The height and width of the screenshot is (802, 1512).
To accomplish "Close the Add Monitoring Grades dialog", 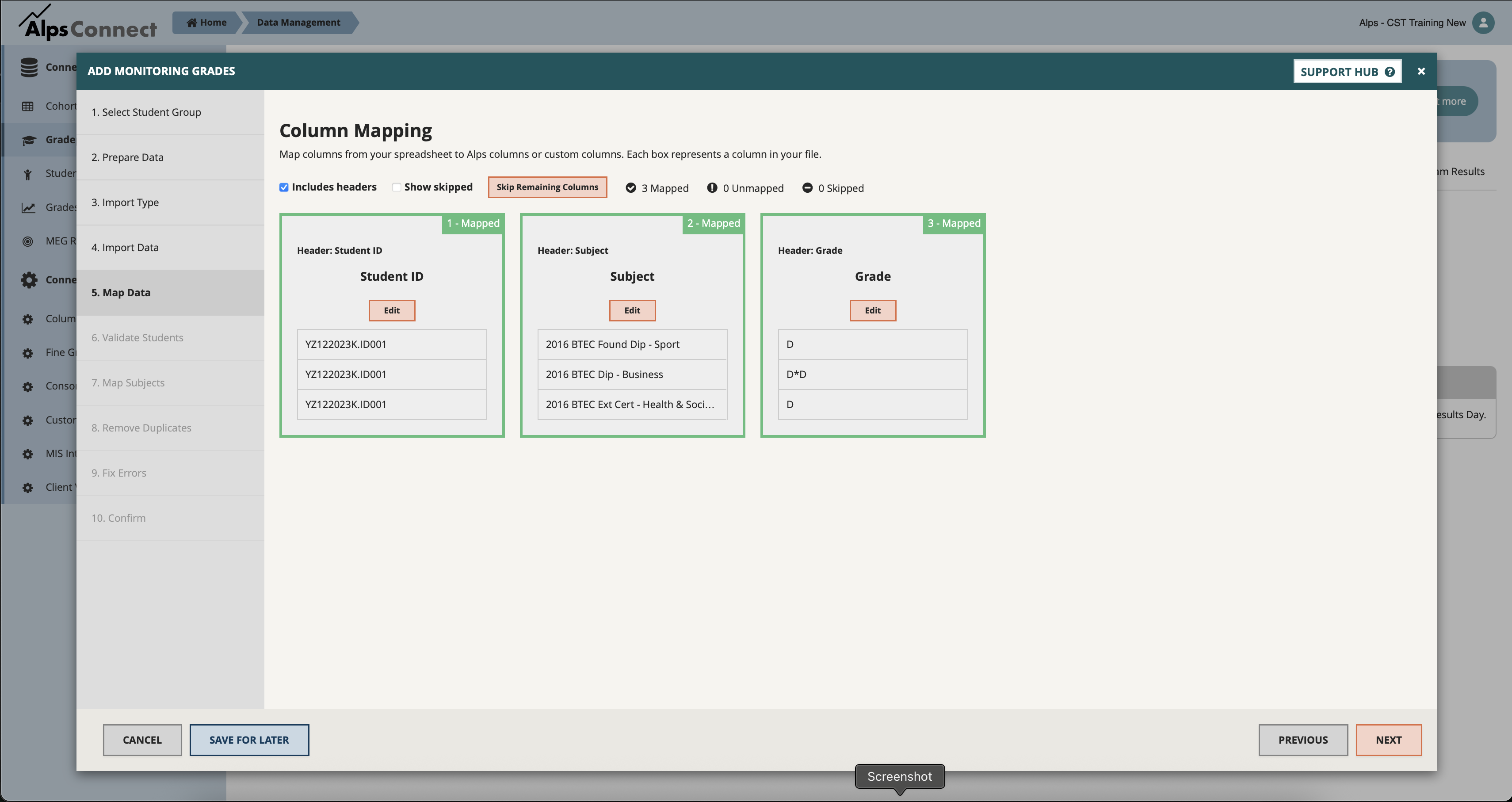I will pos(1421,71).
